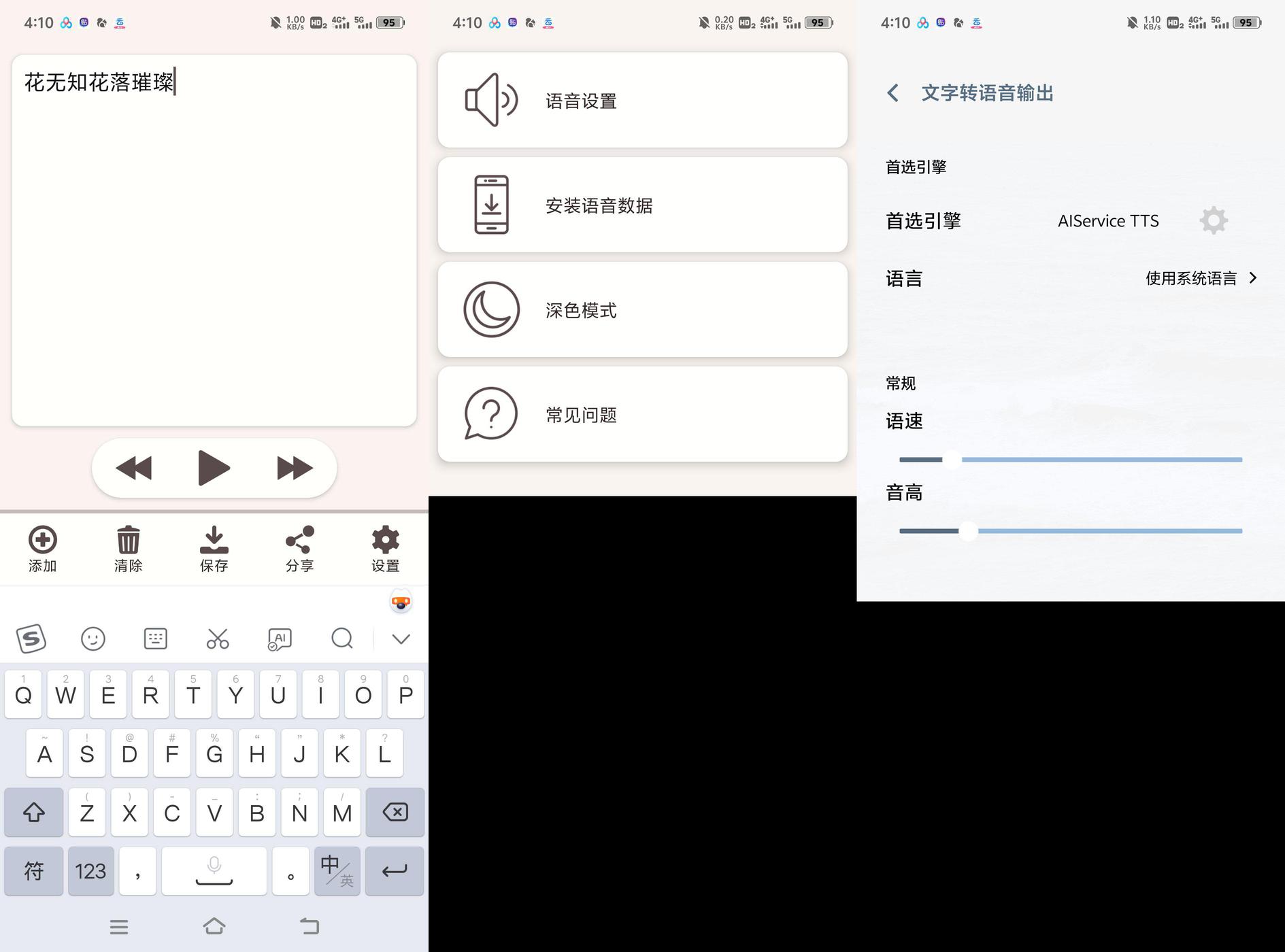Tap the Chinese period key
Image resolution: width=1285 pixels, height=952 pixels.
(290, 870)
